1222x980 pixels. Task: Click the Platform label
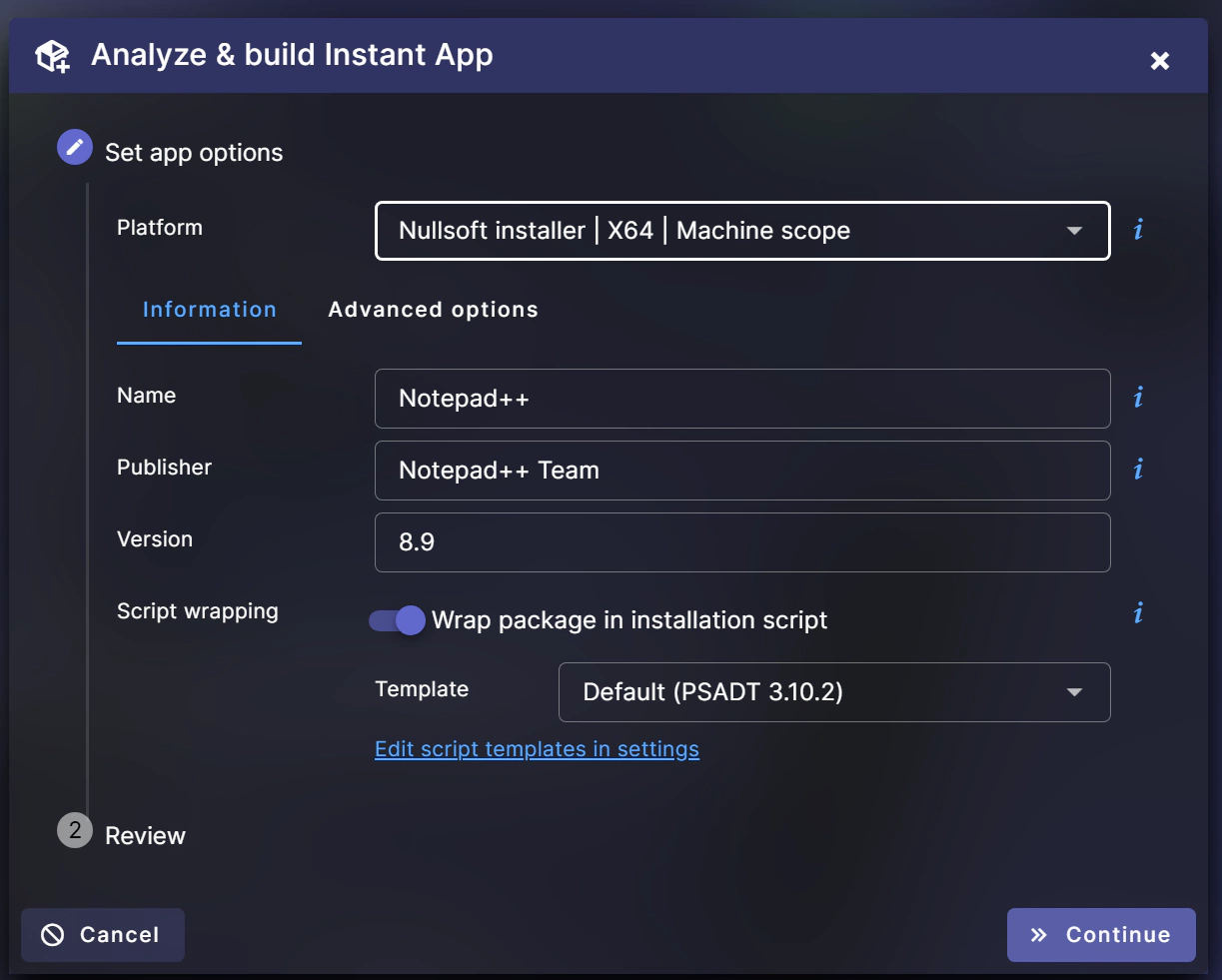coord(160,228)
